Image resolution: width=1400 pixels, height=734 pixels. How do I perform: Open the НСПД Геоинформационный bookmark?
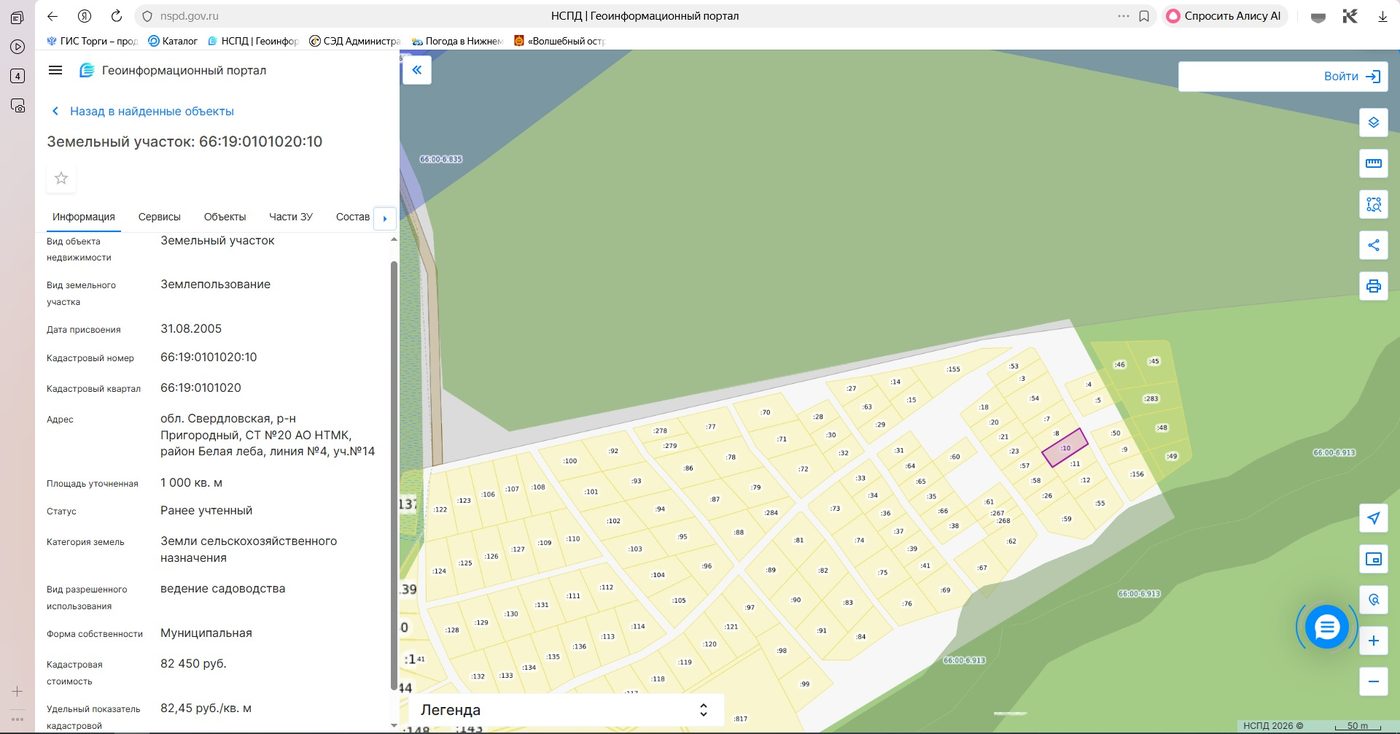[252, 41]
